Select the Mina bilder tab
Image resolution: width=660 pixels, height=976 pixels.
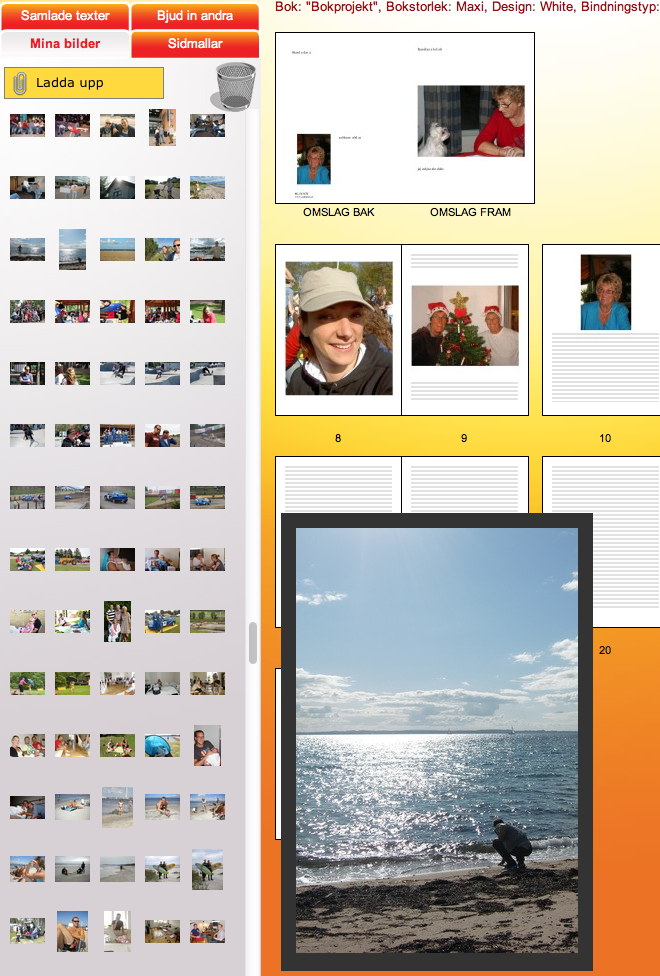pyautogui.click(x=65, y=44)
